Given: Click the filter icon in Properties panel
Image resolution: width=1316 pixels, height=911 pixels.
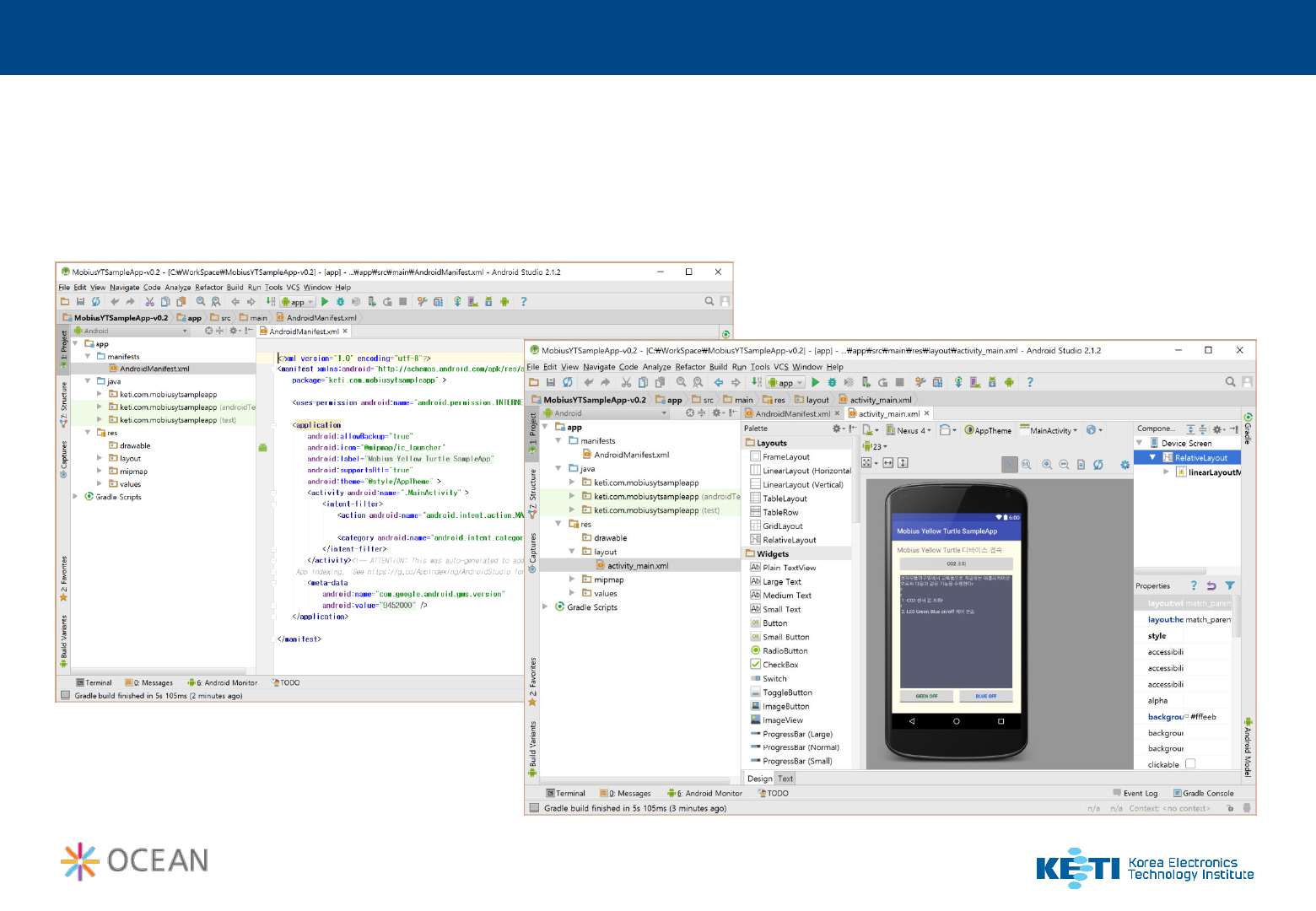Looking at the screenshot, I should coord(1230,585).
